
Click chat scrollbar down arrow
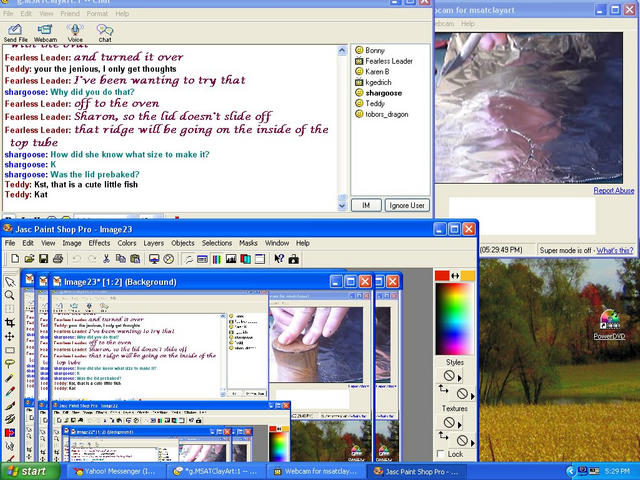342,206
